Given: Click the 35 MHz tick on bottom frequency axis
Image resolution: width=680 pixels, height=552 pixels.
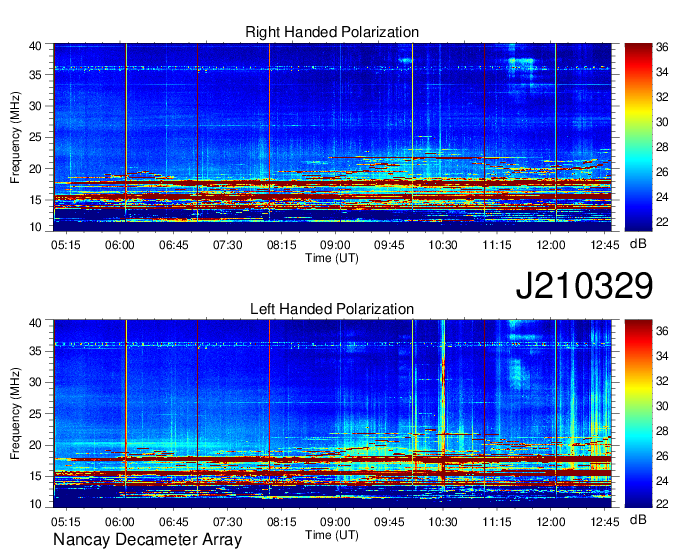Looking at the screenshot, I should (35, 351).
